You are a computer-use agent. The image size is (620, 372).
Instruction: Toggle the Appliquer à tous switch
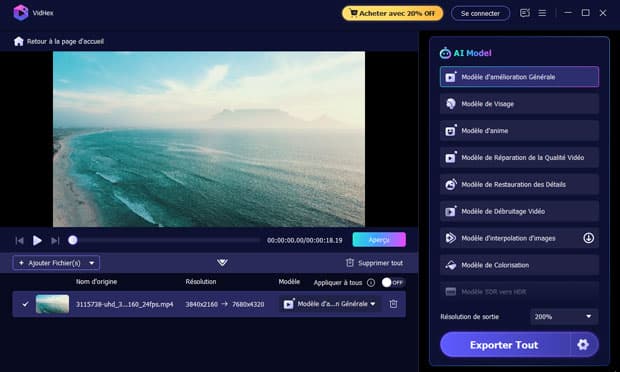[392, 282]
